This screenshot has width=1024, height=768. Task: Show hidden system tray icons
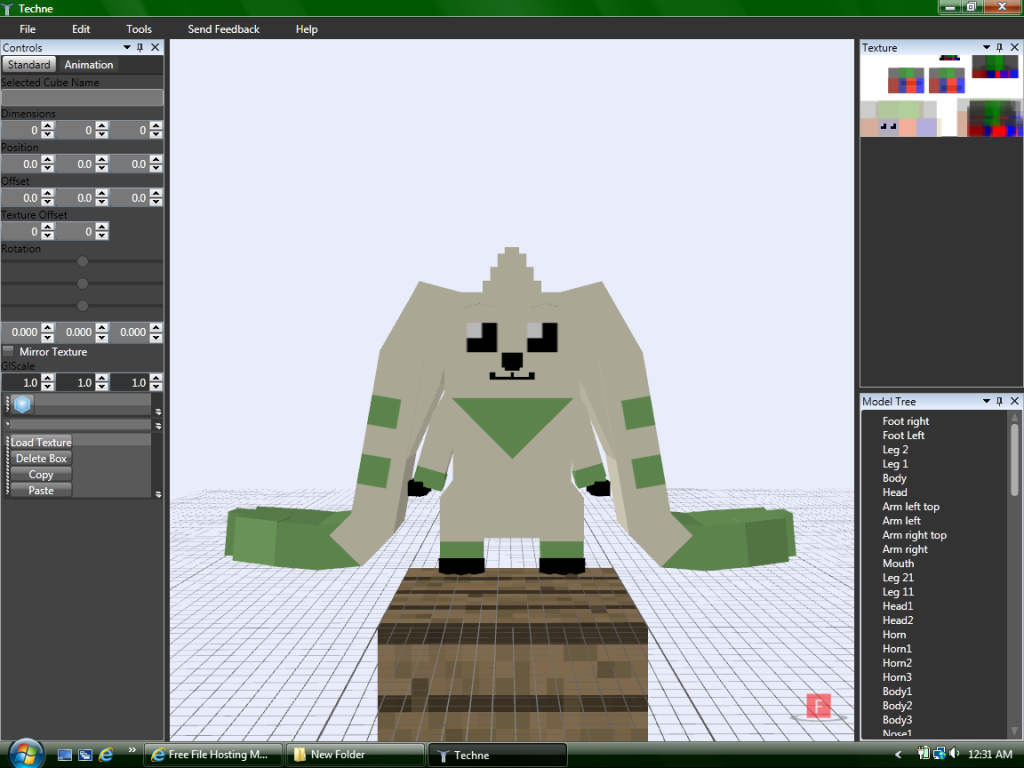898,754
